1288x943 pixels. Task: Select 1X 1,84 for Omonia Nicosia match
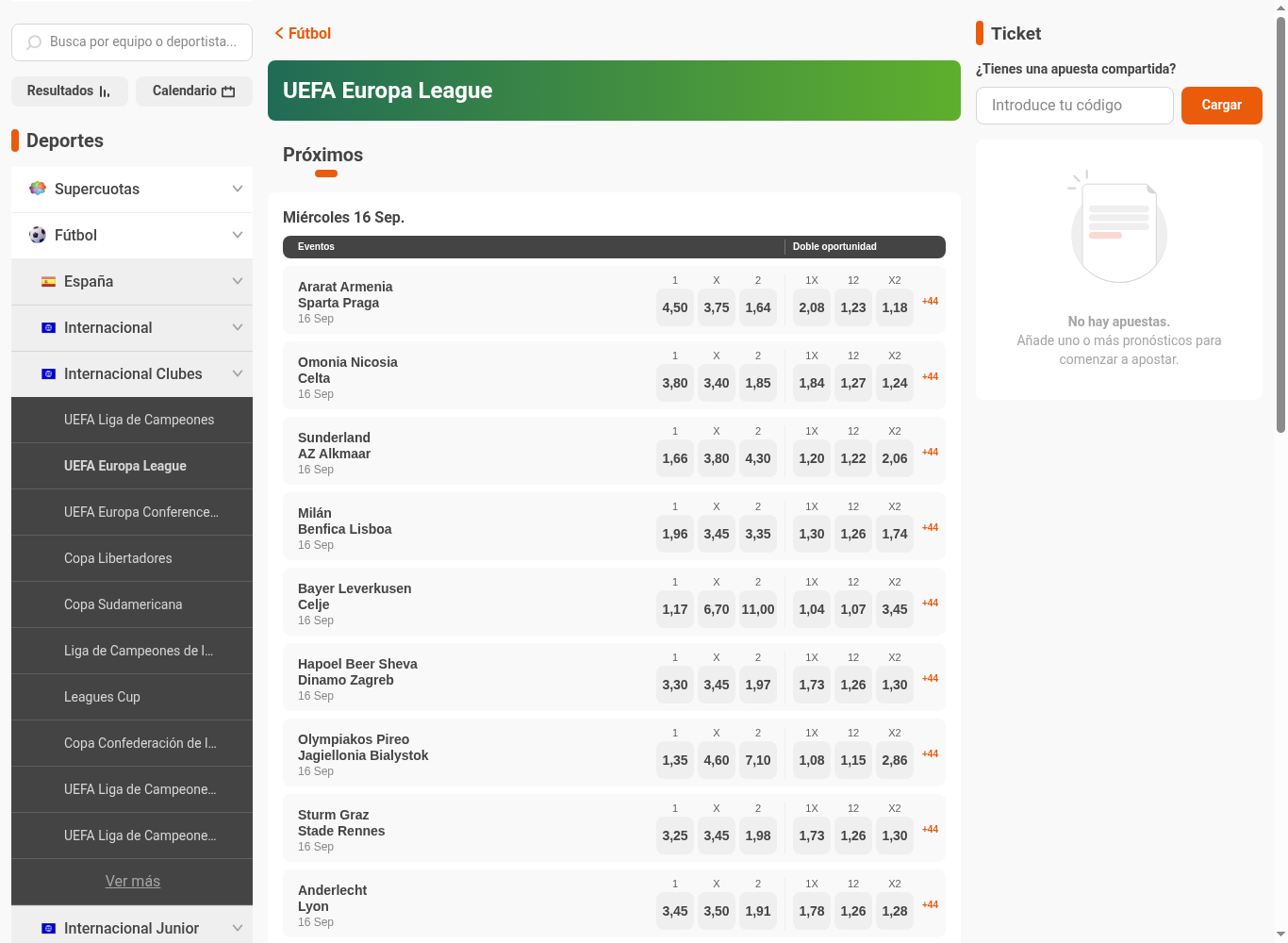click(x=812, y=383)
